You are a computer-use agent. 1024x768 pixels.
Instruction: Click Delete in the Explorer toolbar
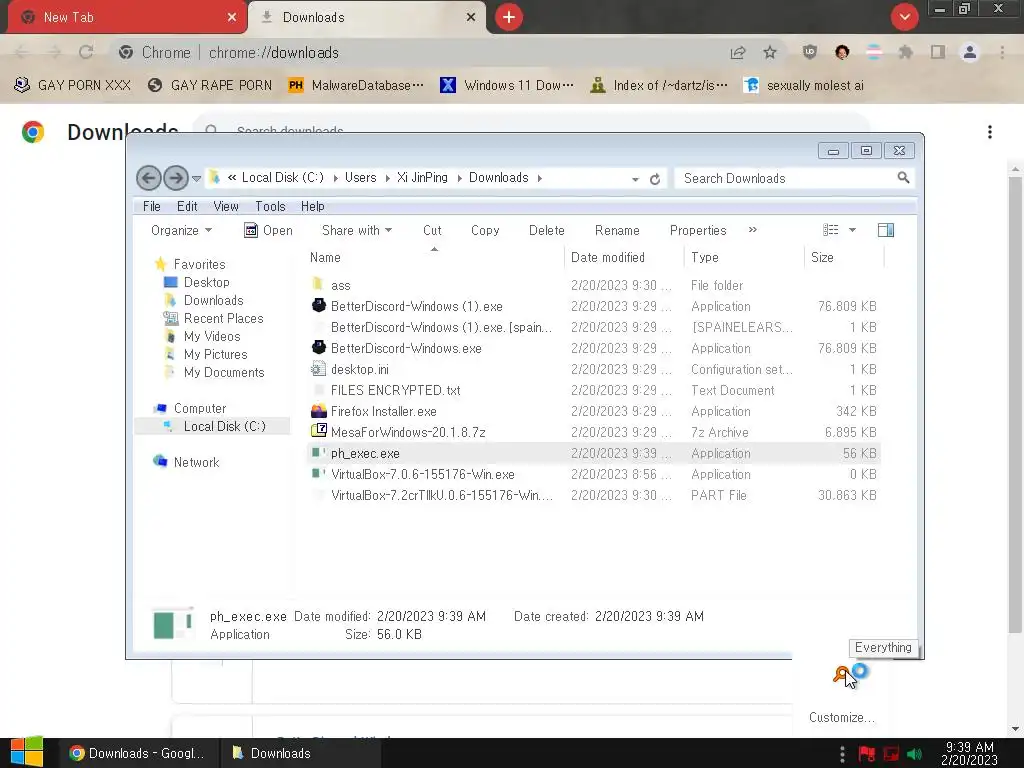tap(547, 231)
